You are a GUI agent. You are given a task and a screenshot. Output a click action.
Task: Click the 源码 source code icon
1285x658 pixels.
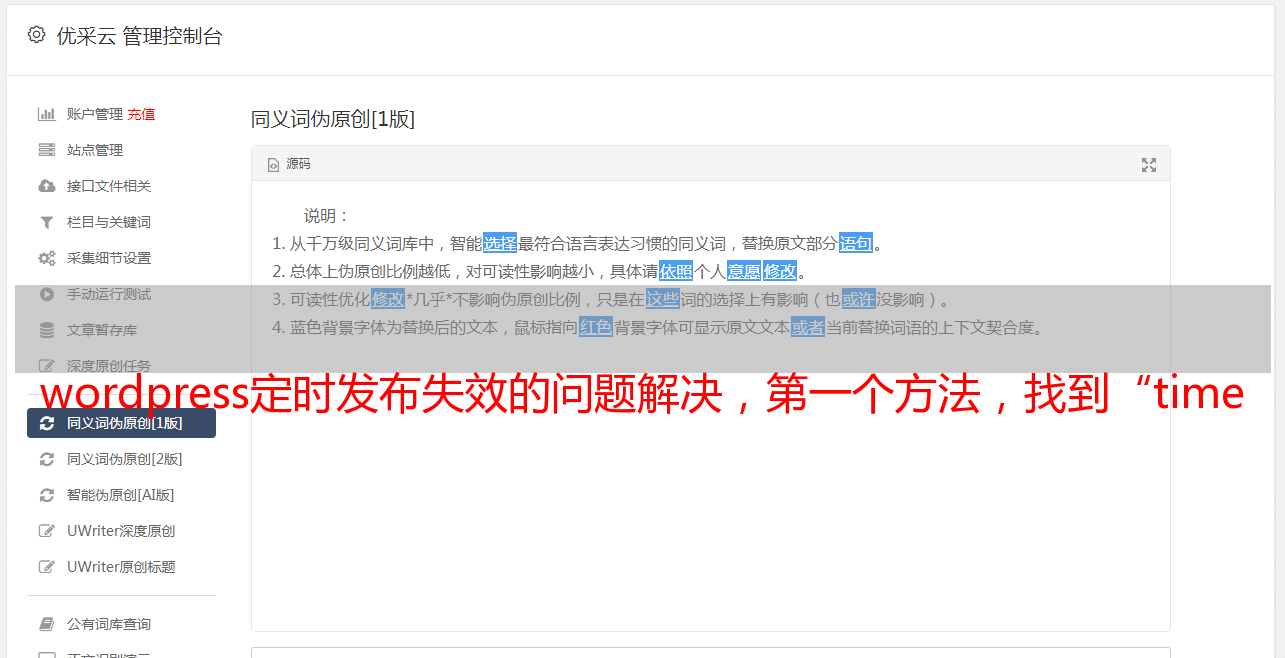(273, 164)
